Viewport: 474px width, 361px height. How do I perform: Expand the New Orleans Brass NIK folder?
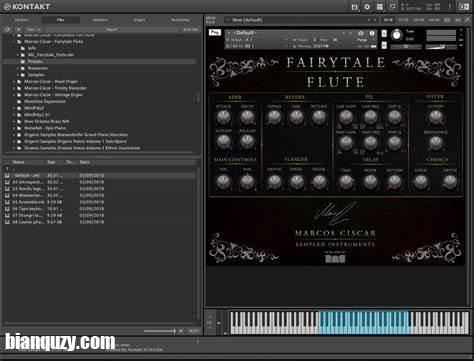pyautogui.click(x=14, y=121)
